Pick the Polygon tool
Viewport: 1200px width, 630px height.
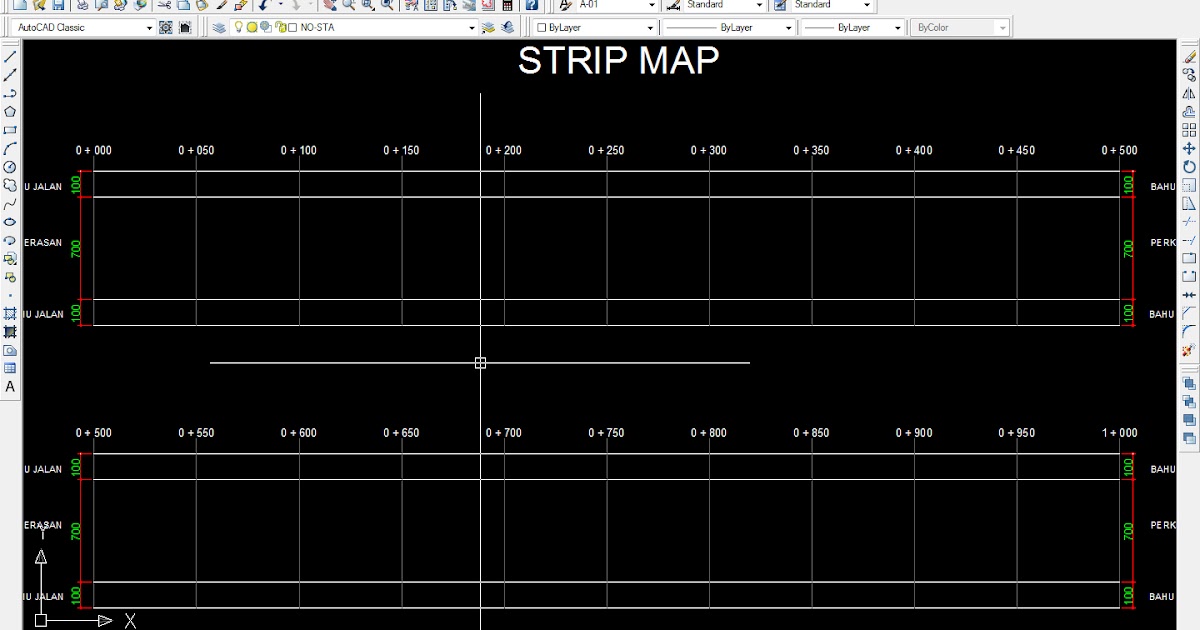tap(11, 109)
